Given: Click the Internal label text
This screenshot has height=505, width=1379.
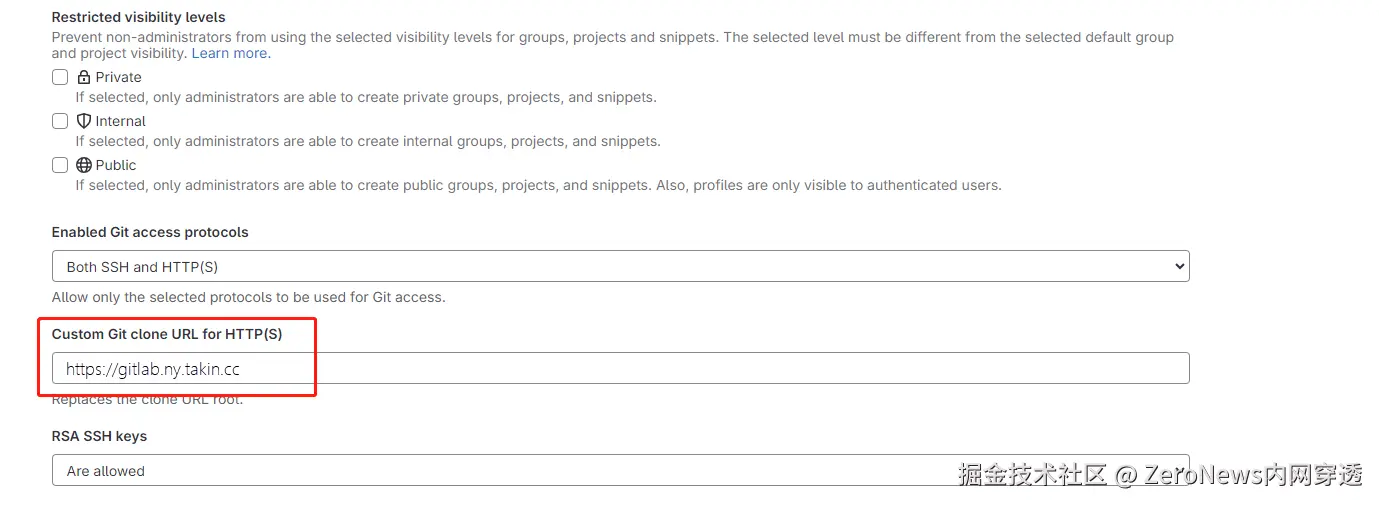Looking at the screenshot, I should pyautogui.click(x=120, y=121).
